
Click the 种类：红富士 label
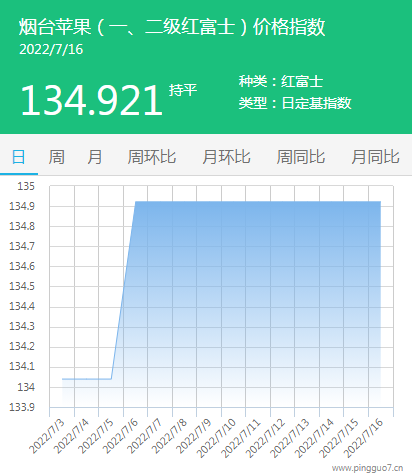[x=281, y=82]
